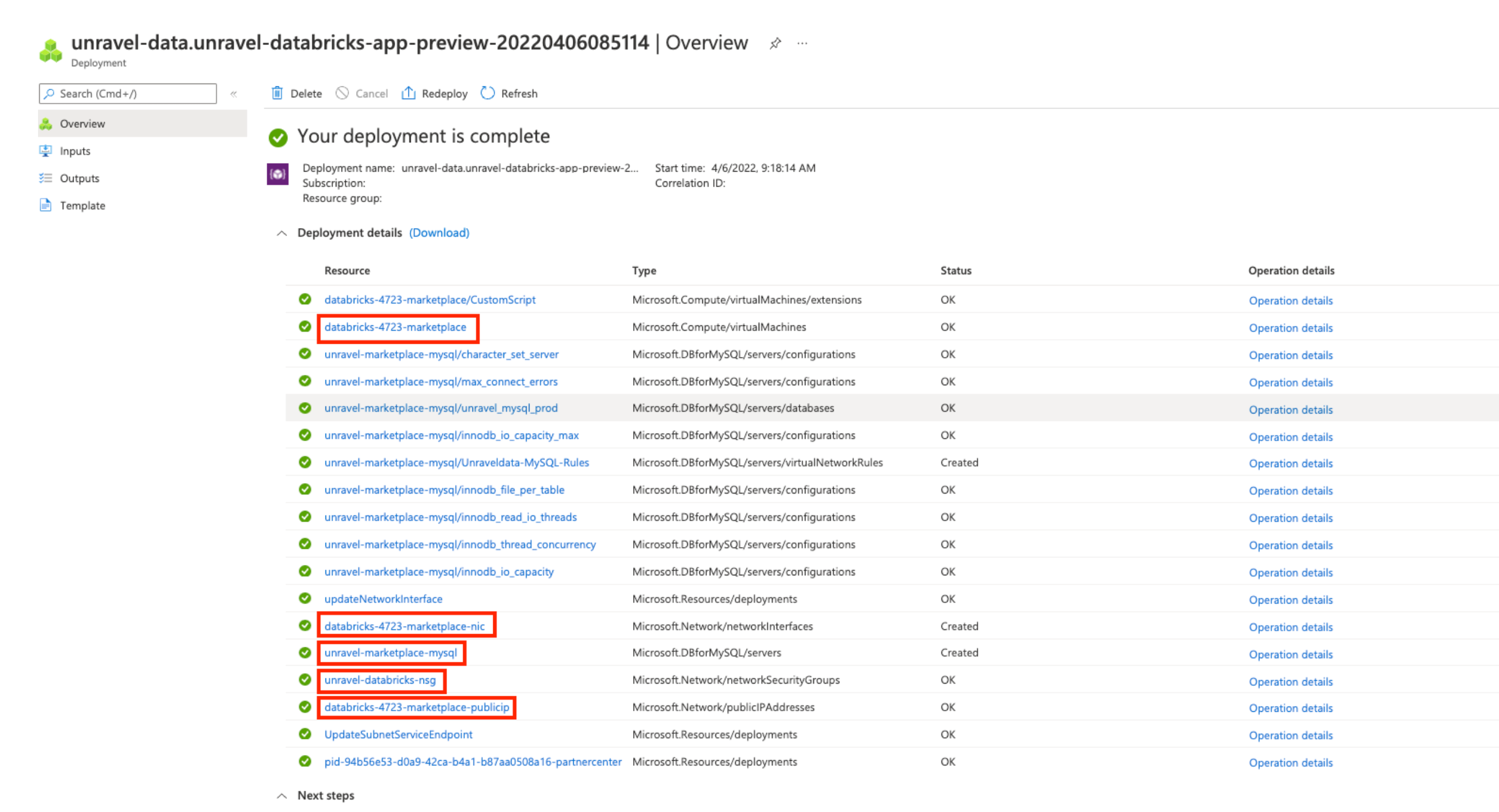1499x812 pixels.
Task: View Operation details for databricks-4723-marketplace-nic
Action: point(1290,627)
